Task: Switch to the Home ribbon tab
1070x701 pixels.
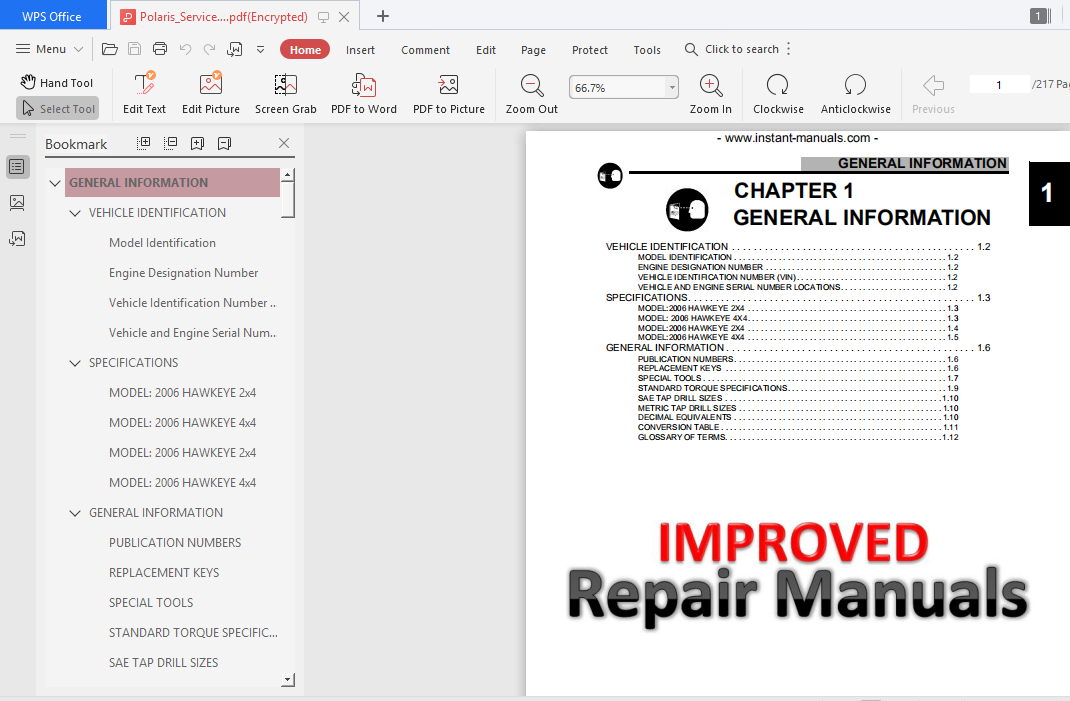Action: 305,49
